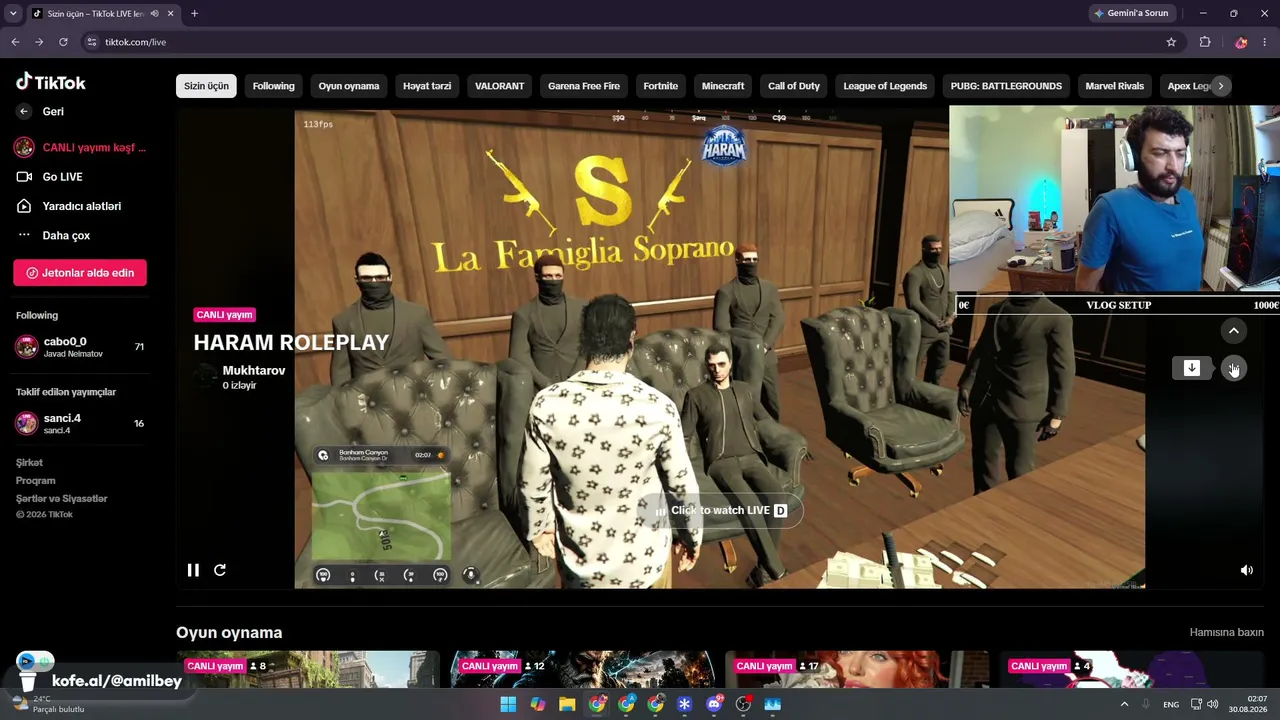The image size is (1280, 720).
Task: Show hidden system tray icons
Action: coord(1124,705)
